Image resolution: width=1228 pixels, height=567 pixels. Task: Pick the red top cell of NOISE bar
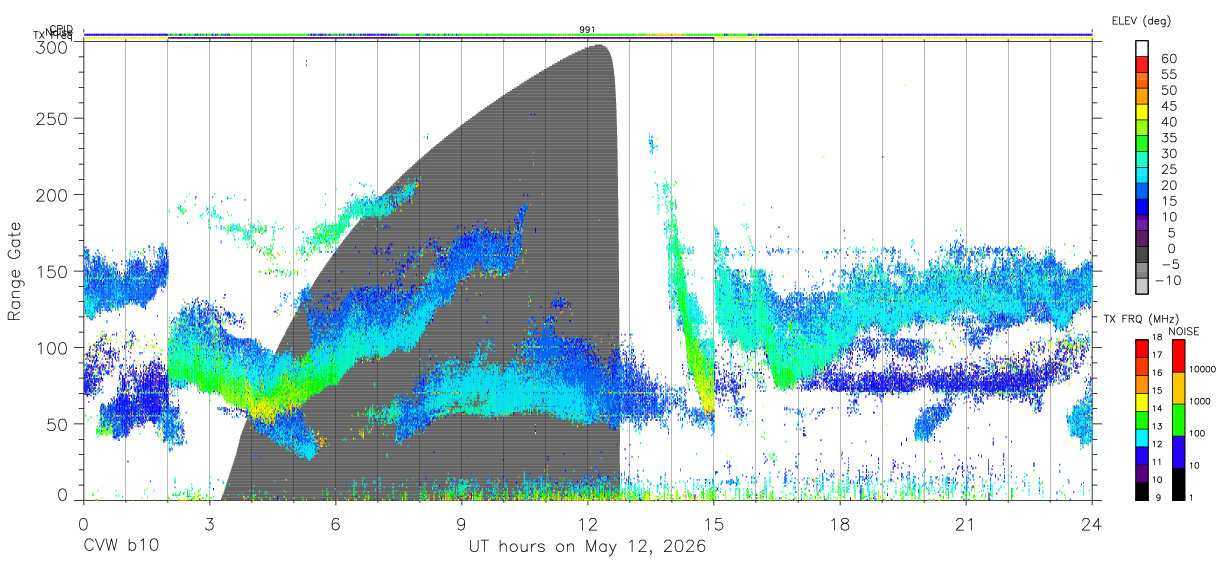tap(1177, 355)
